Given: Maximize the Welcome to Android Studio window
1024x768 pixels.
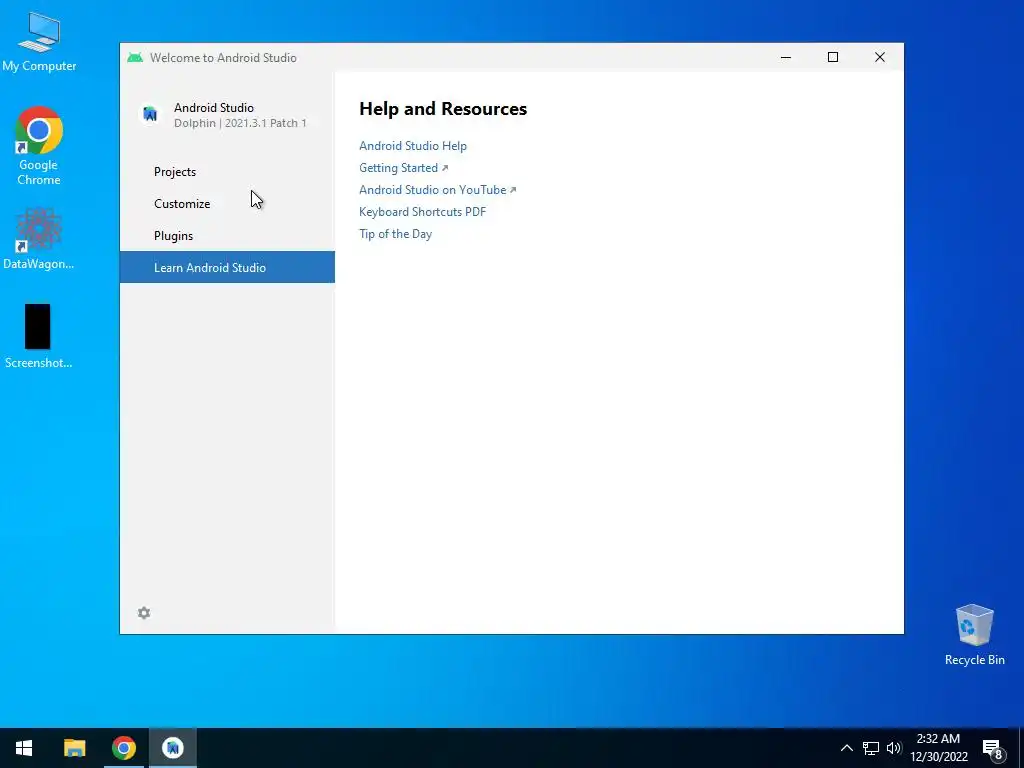Looking at the screenshot, I should pyautogui.click(x=833, y=57).
